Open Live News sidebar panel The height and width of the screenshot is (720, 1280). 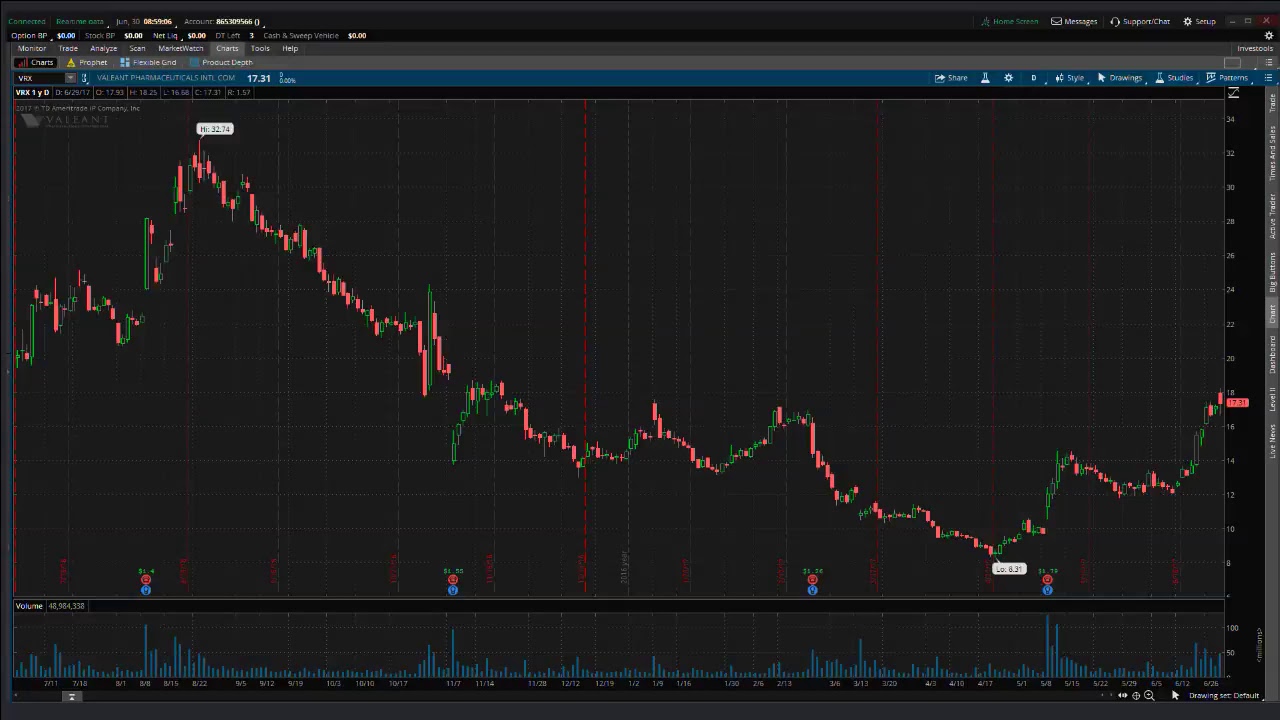pyautogui.click(x=1272, y=440)
